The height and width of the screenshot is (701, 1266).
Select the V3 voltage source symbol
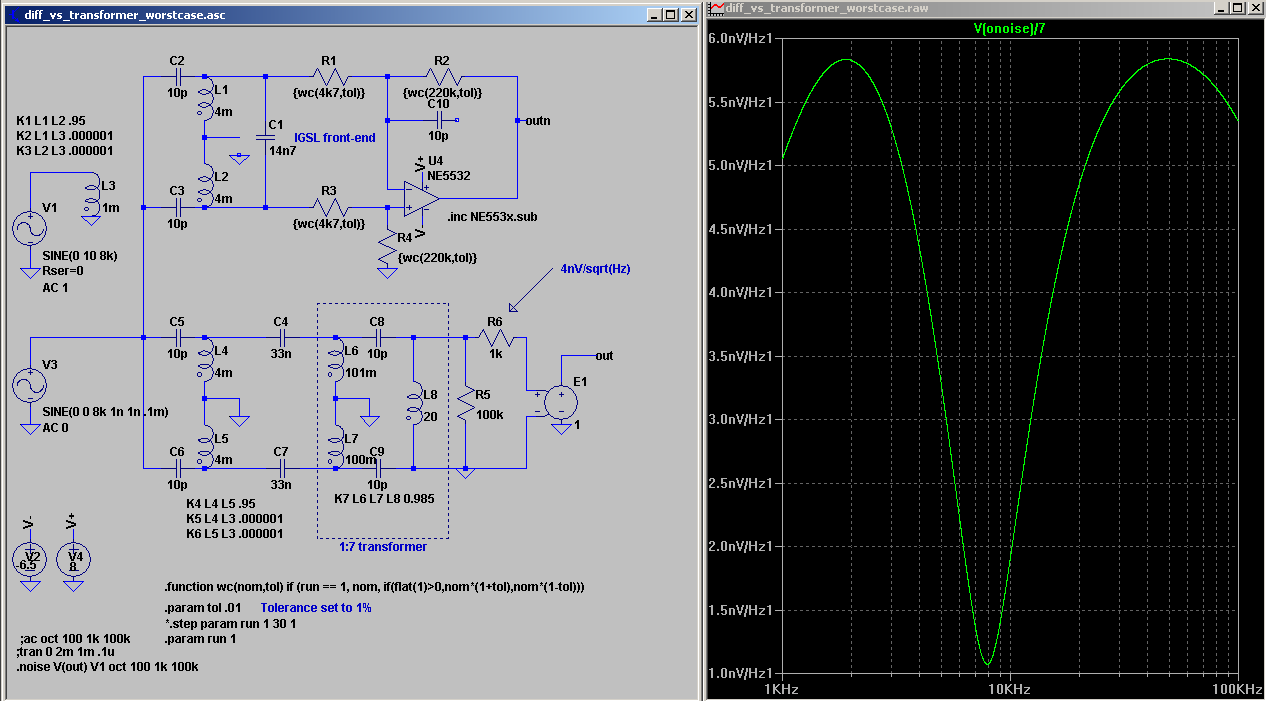coord(29,385)
